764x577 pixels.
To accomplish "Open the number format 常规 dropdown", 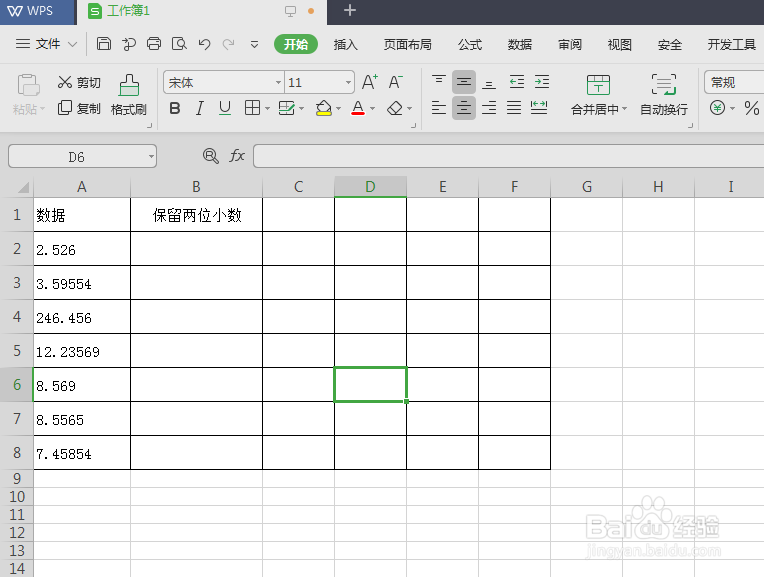I will click(734, 82).
